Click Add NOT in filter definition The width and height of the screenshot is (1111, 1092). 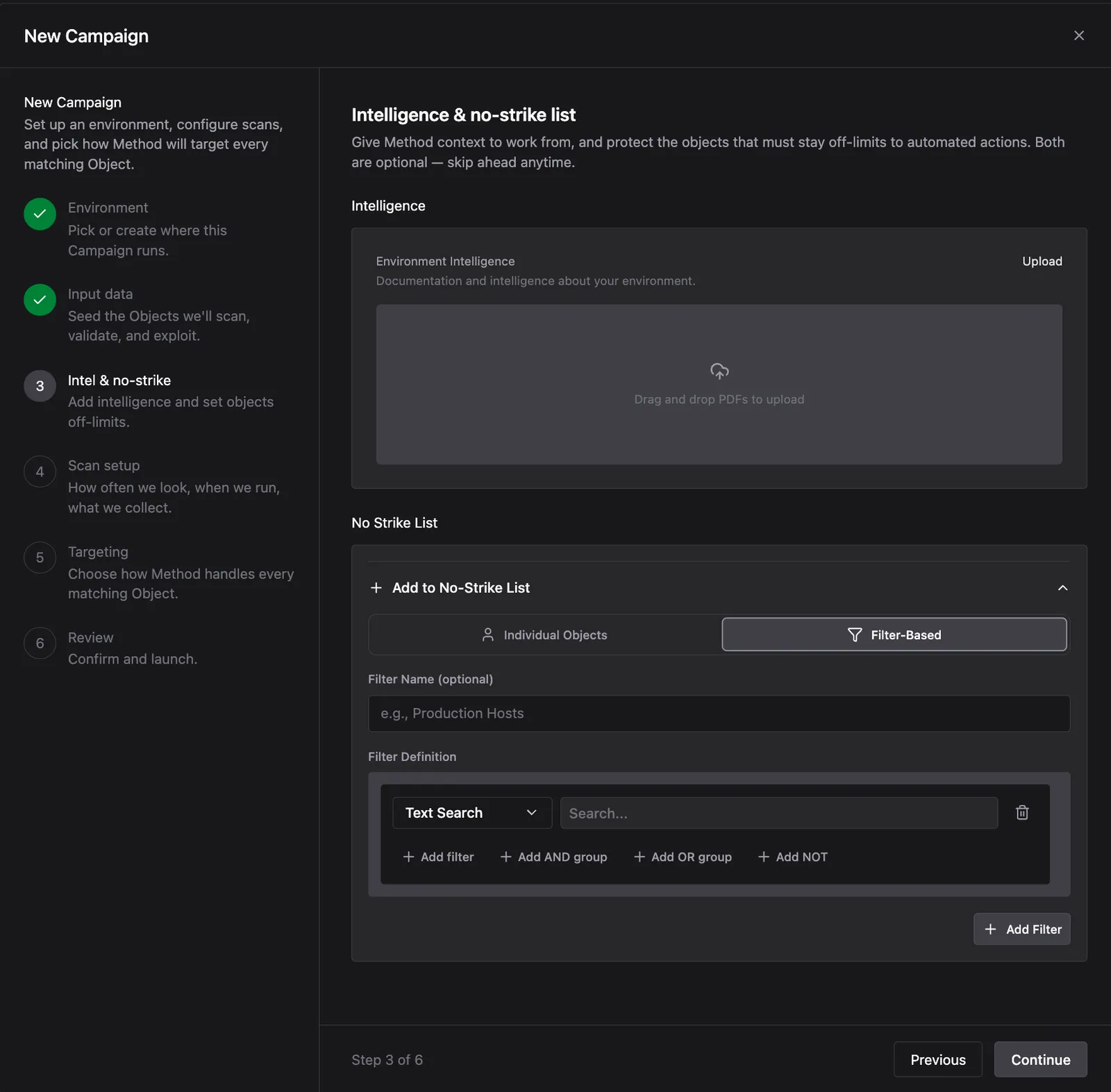click(793, 857)
